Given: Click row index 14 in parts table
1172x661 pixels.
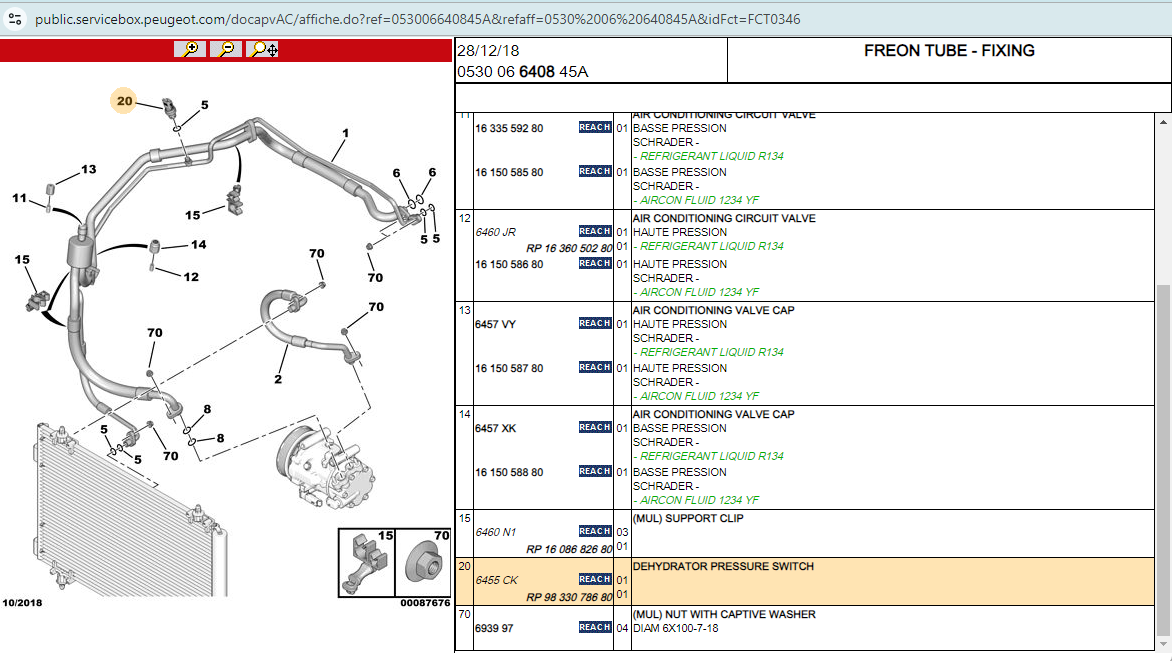Looking at the screenshot, I should pos(465,414).
